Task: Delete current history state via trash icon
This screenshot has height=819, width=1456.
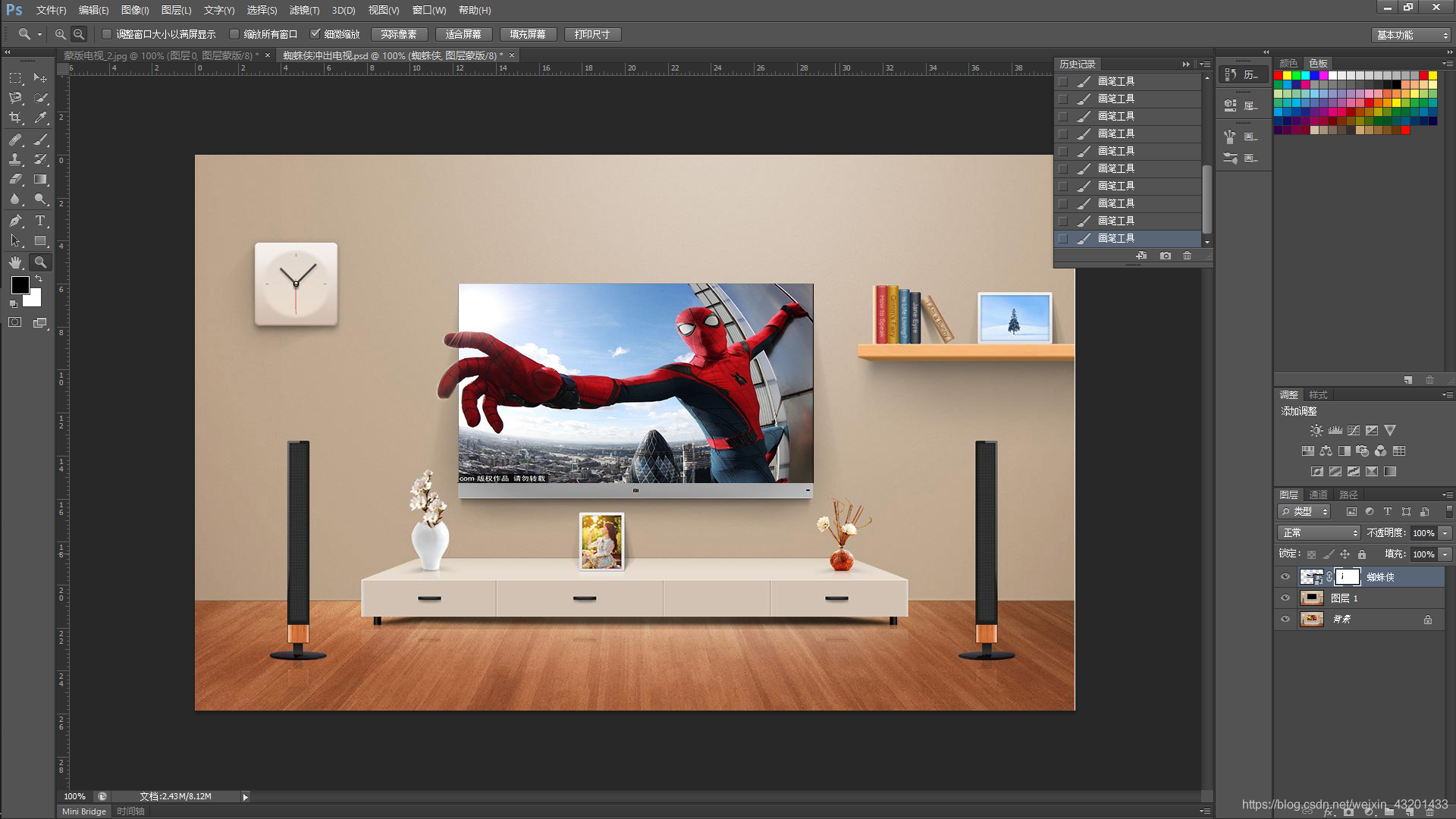Action: click(x=1187, y=256)
